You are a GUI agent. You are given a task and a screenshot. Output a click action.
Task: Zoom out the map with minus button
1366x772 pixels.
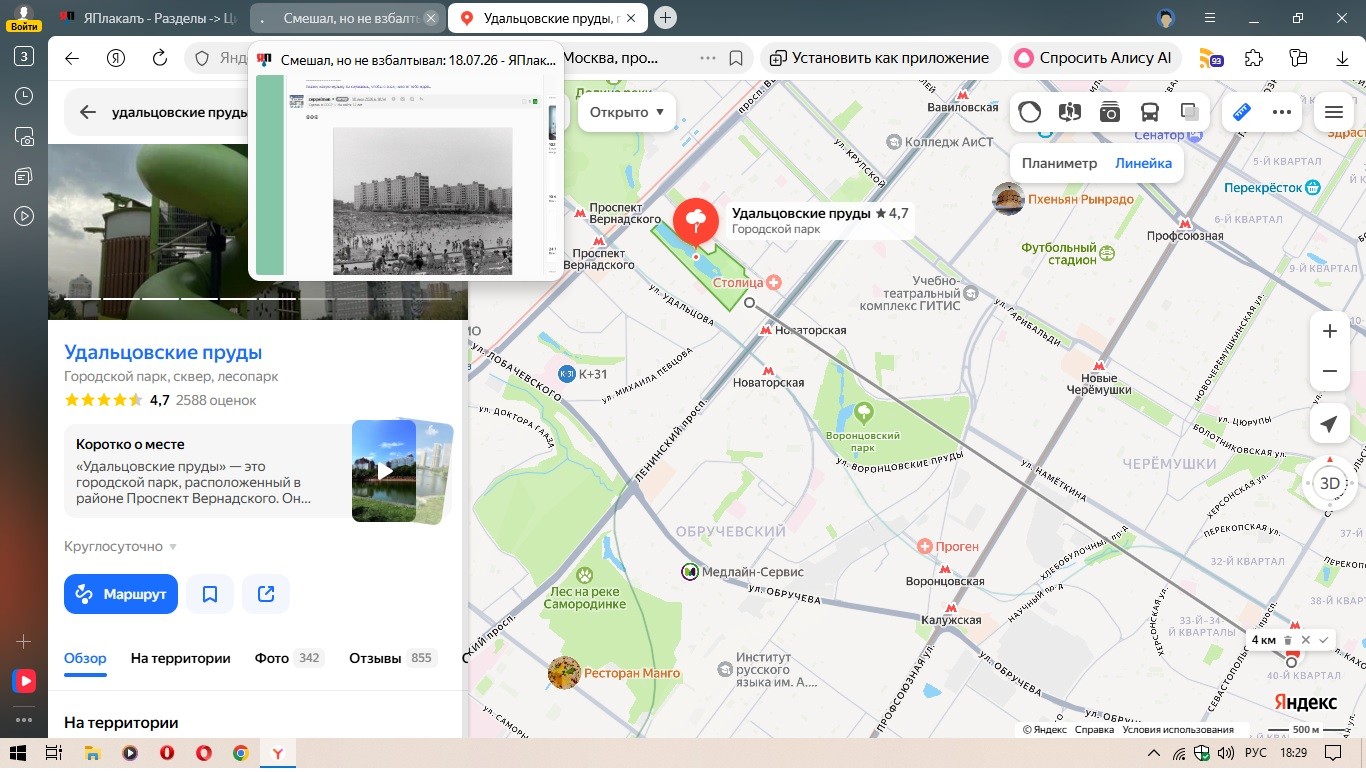(1329, 372)
